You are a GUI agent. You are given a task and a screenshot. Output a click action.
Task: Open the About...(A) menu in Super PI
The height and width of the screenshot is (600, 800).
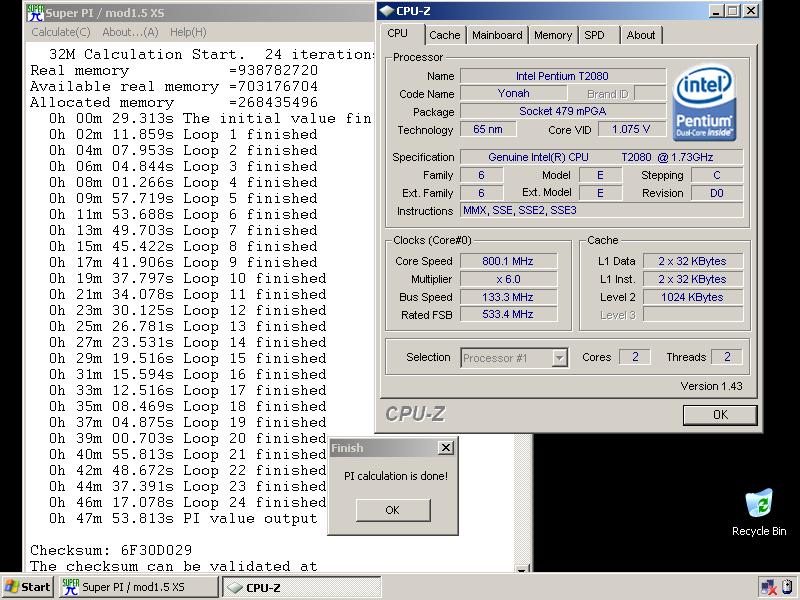pos(130,32)
